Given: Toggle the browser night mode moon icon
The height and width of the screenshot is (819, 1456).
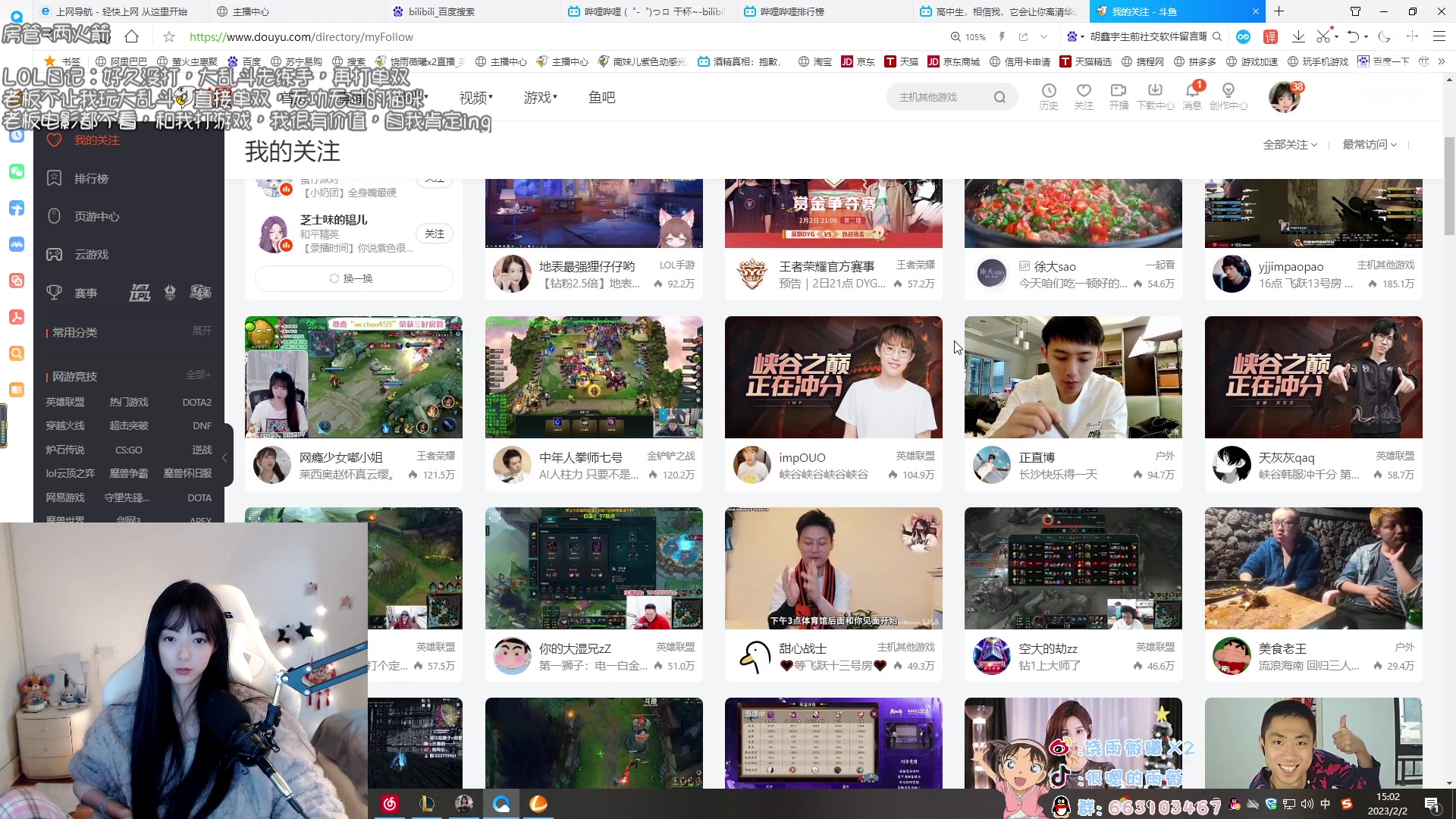Looking at the screenshot, I should (1384, 36).
